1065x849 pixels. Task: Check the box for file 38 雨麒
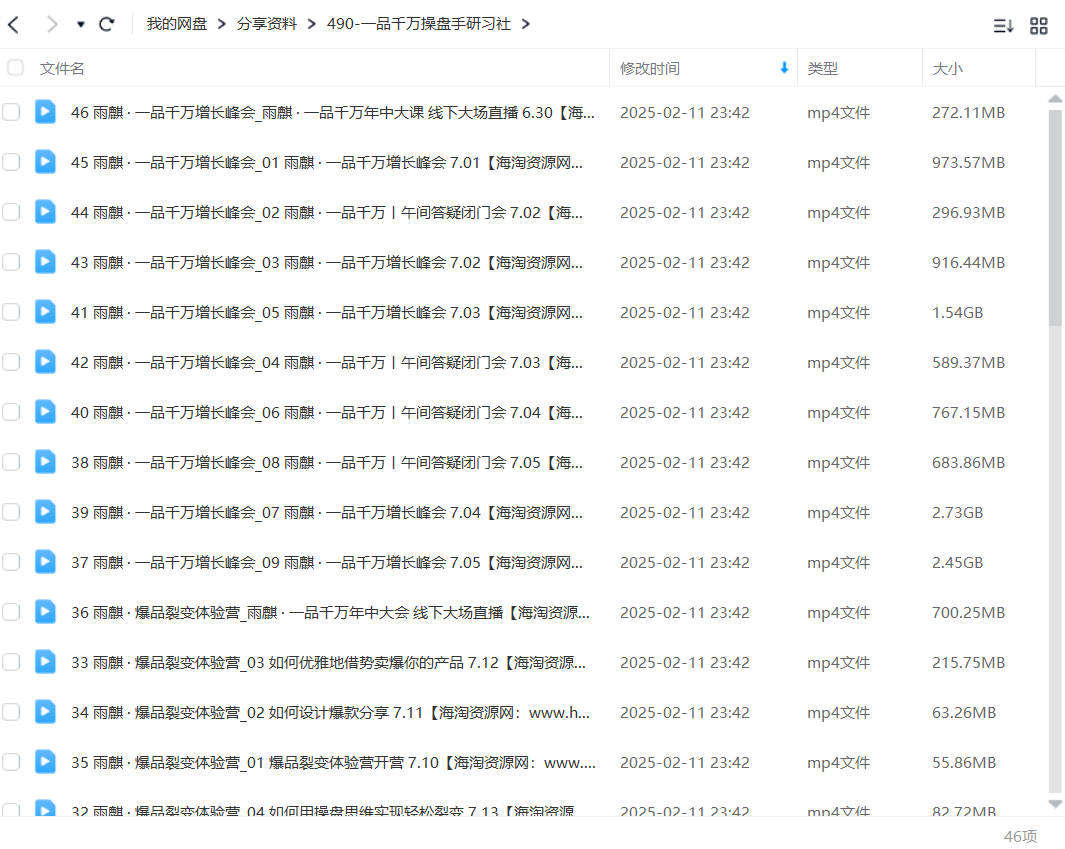[11, 463]
